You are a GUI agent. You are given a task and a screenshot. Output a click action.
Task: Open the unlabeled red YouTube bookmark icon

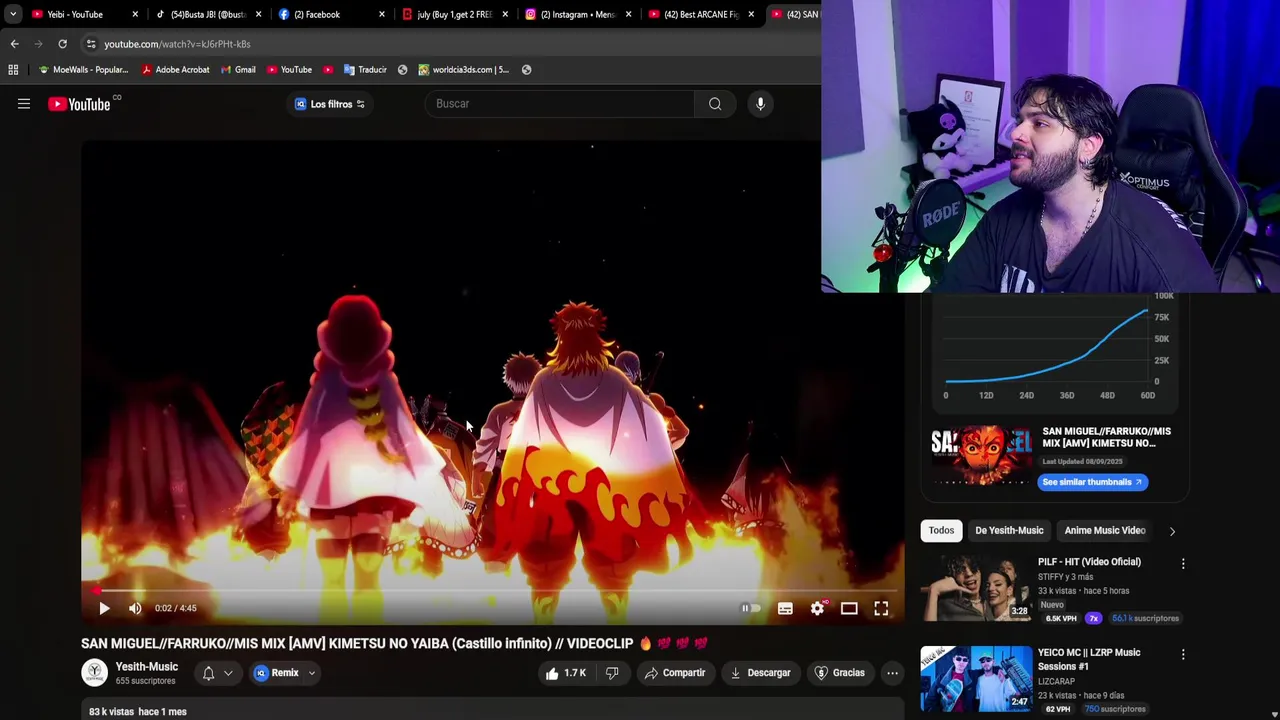click(x=328, y=70)
